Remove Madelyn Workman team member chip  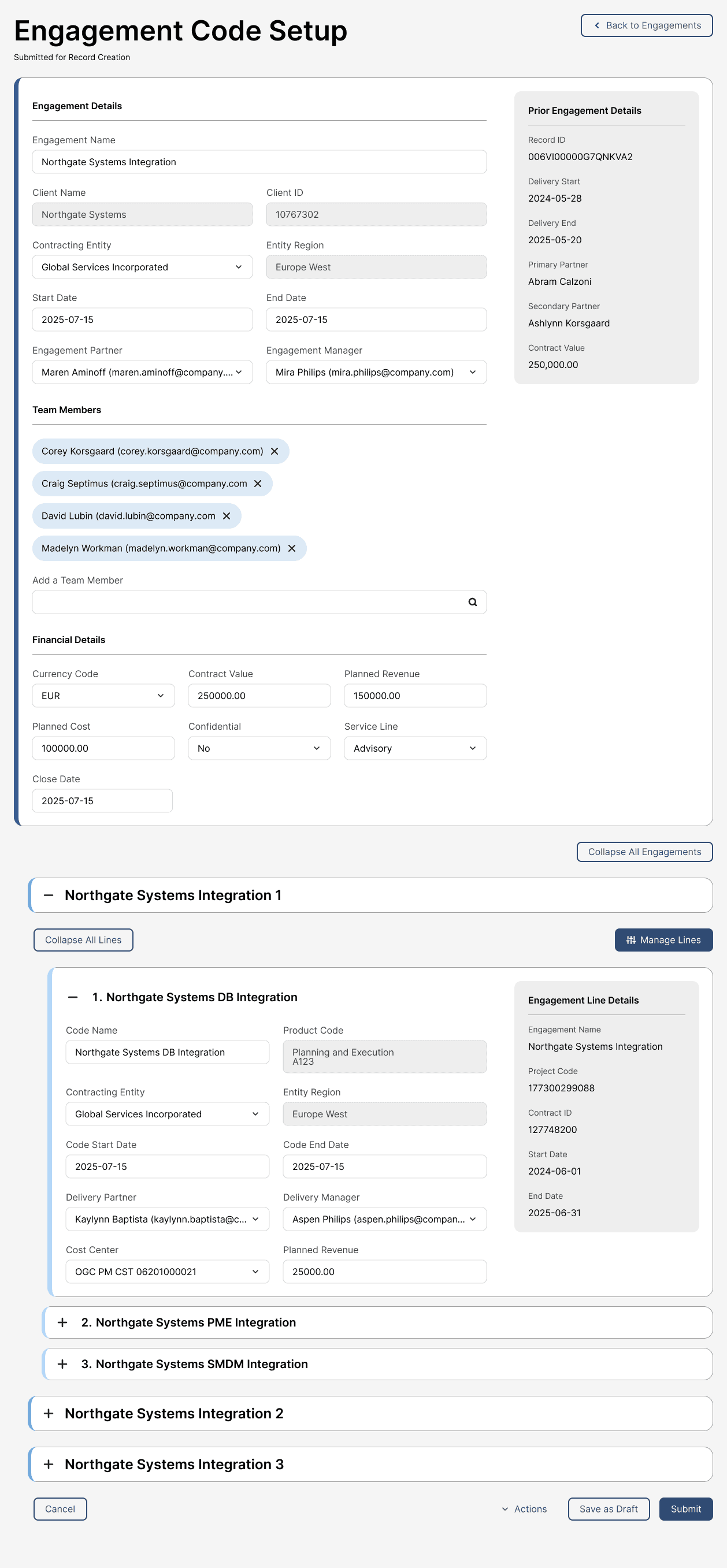[x=292, y=548]
